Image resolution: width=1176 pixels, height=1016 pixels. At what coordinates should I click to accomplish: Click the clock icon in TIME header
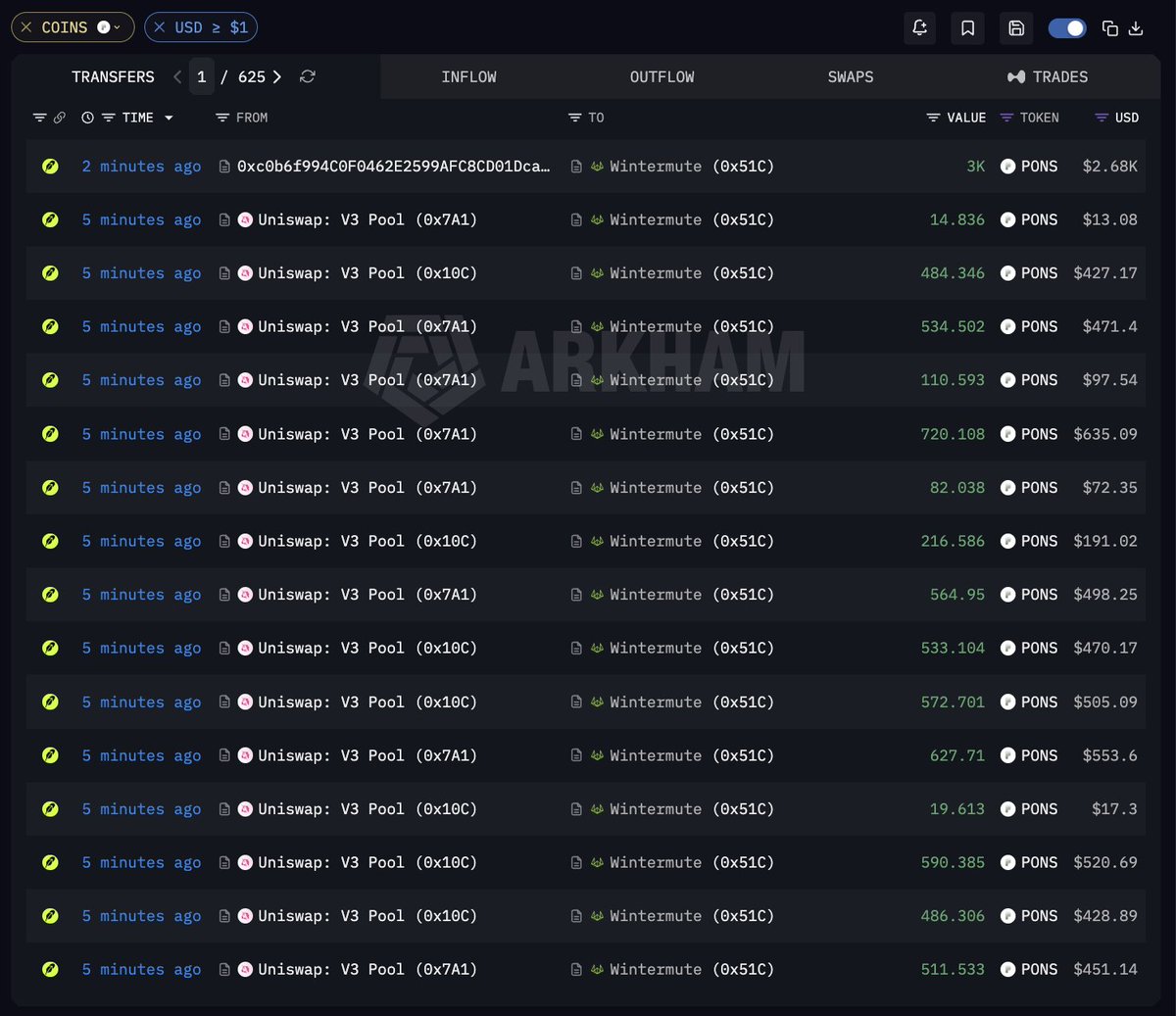click(x=87, y=118)
